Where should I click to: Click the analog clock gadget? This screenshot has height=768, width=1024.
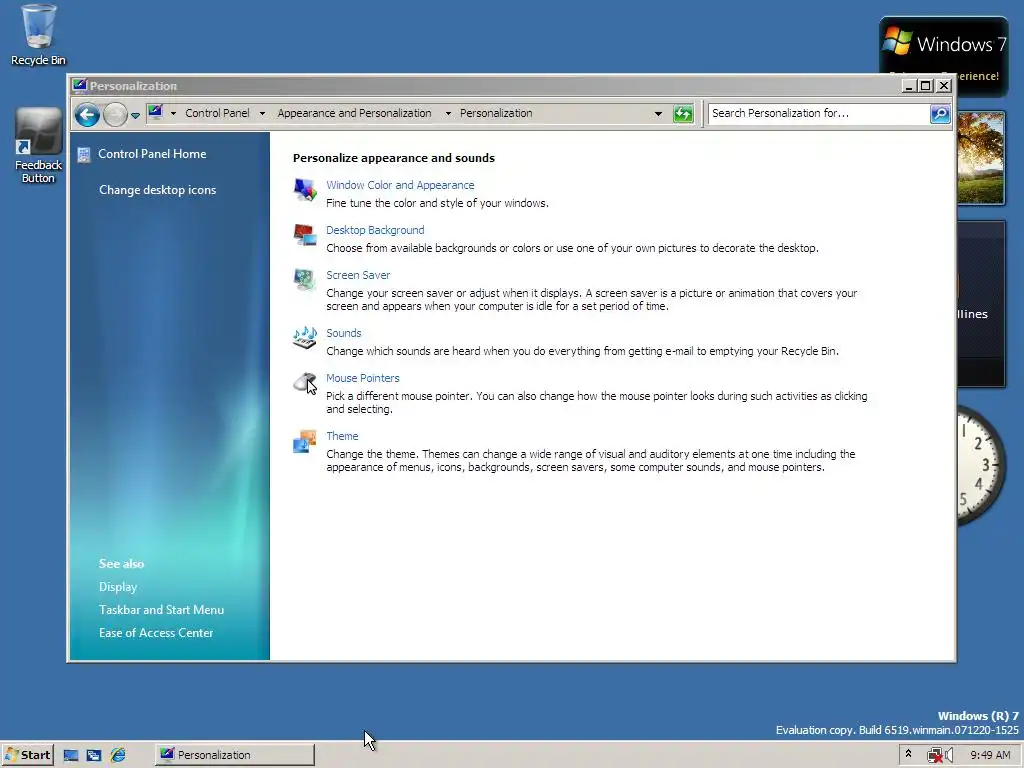click(982, 464)
